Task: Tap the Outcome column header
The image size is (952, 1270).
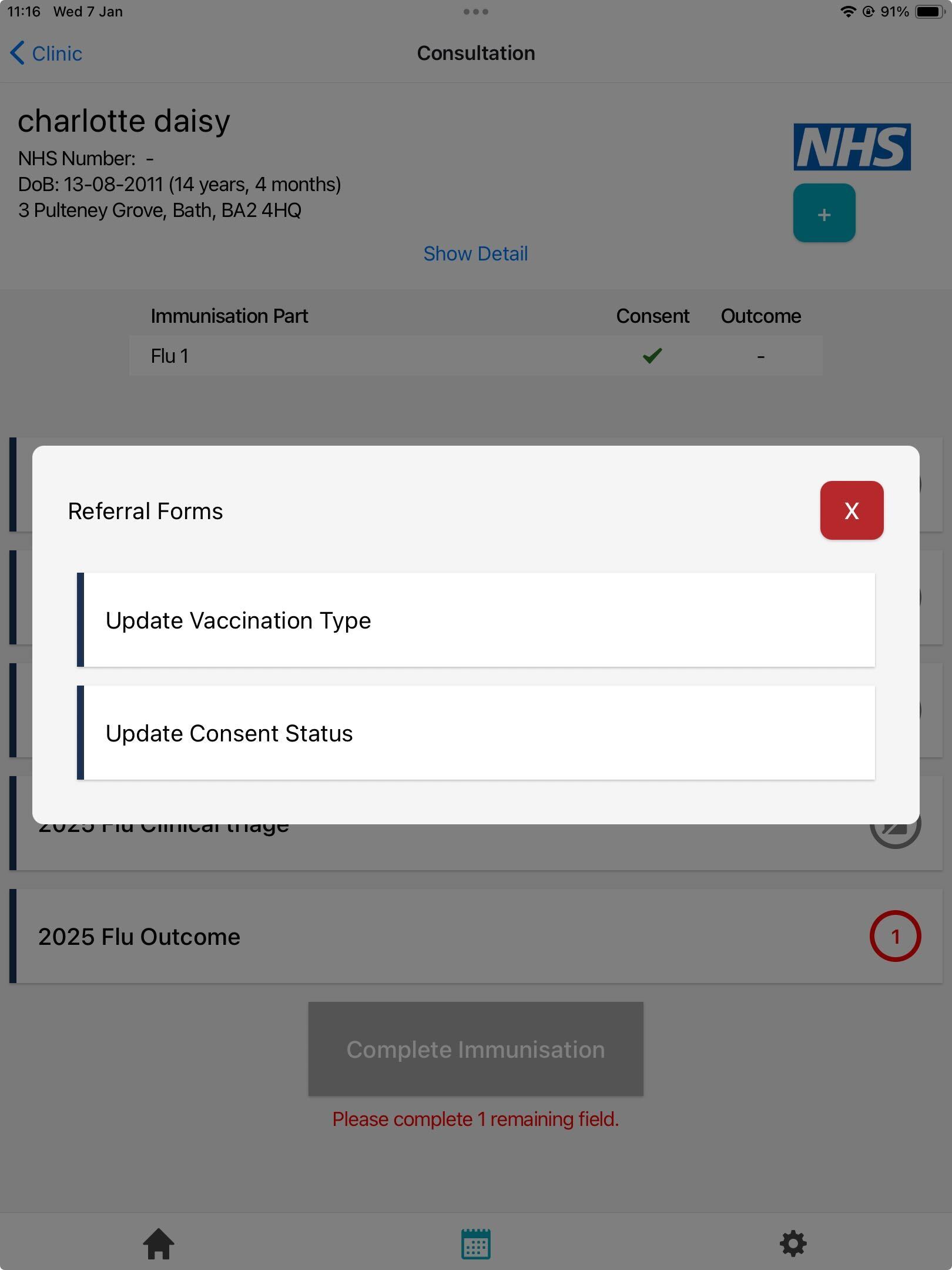Action: point(760,316)
